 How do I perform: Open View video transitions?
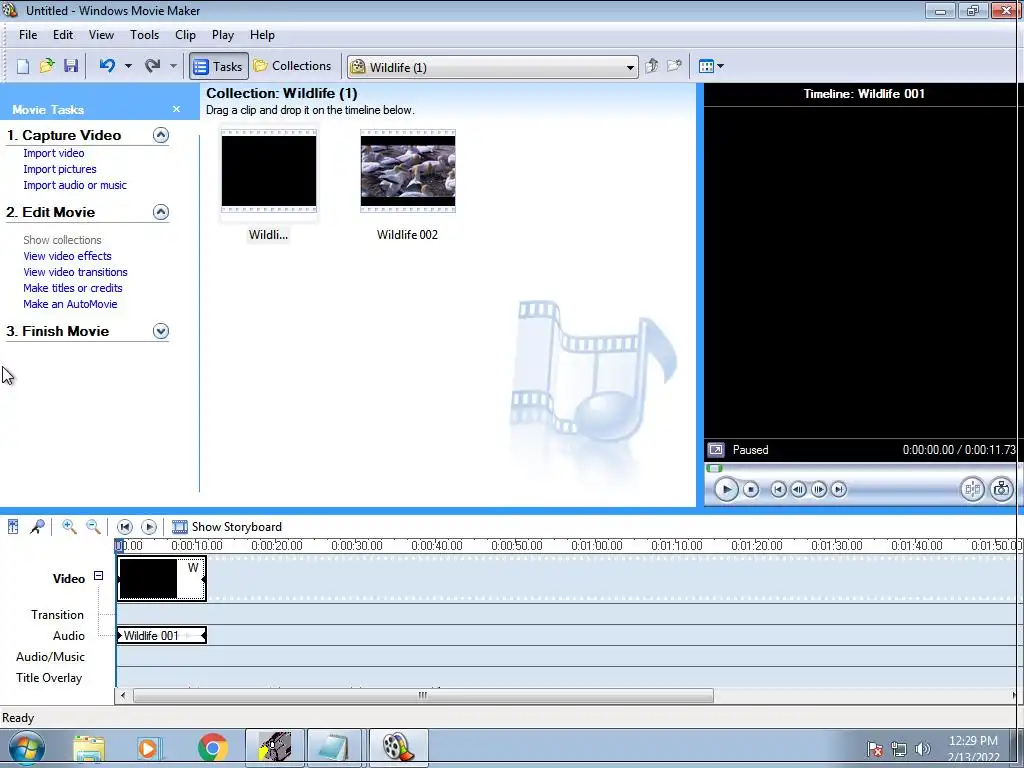tap(76, 272)
